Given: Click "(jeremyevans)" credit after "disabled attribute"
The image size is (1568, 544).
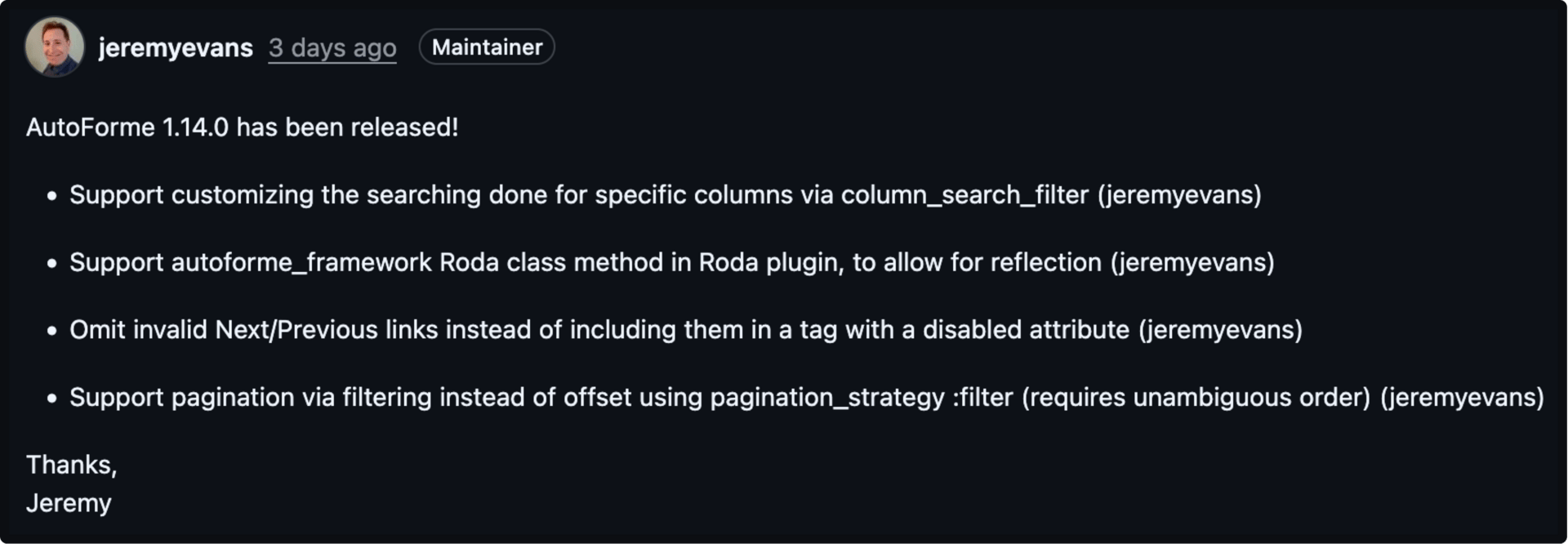Looking at the screenshot, I should pyautogui.click(x=1220, y=330).
